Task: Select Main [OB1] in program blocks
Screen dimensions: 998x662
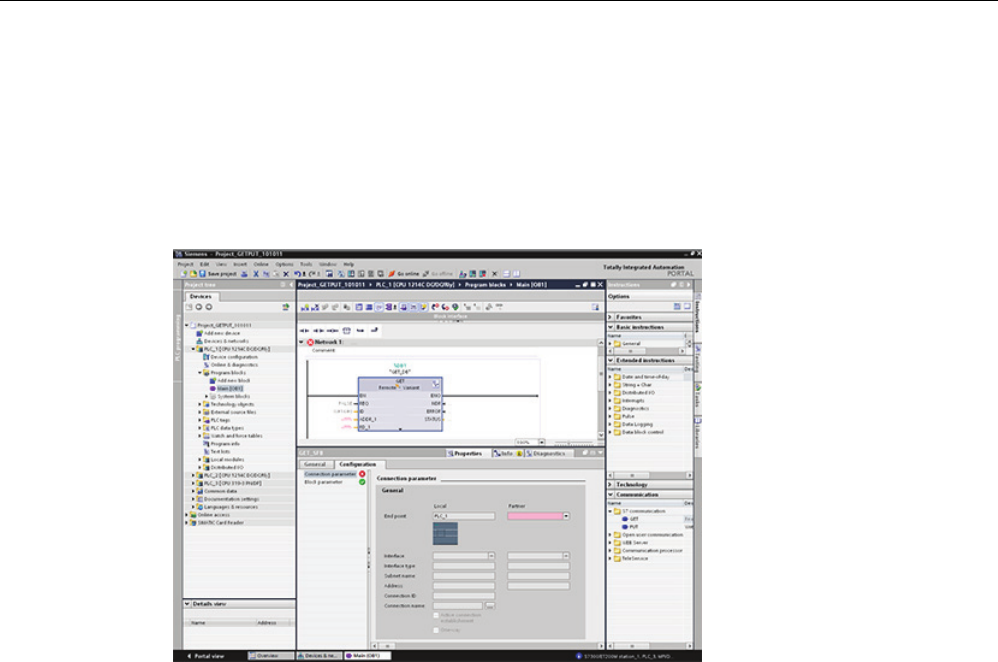Action: pyautogui.click(x=227, y=388)
